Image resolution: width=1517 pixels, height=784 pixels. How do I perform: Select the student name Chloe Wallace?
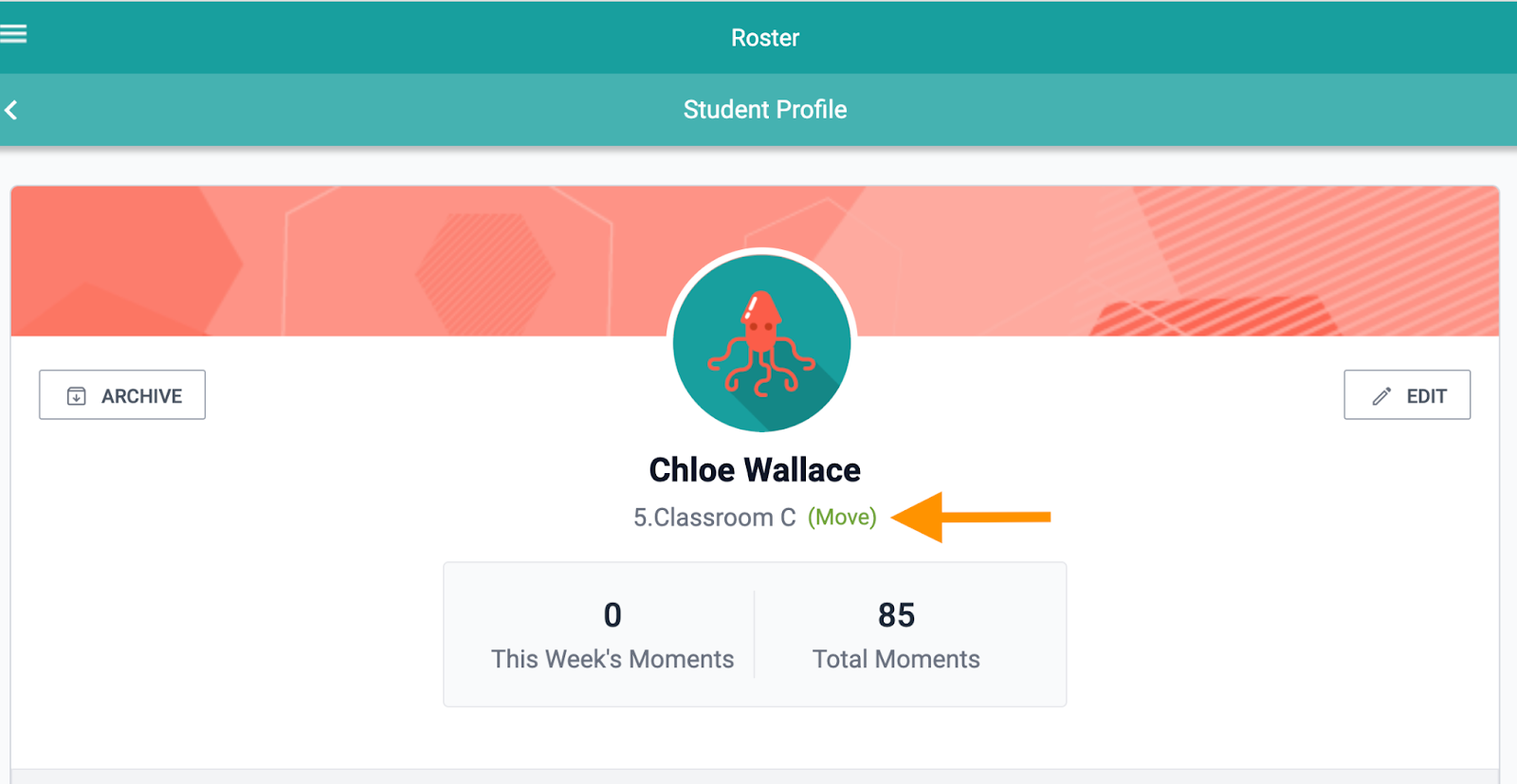(x=755, y=470)
